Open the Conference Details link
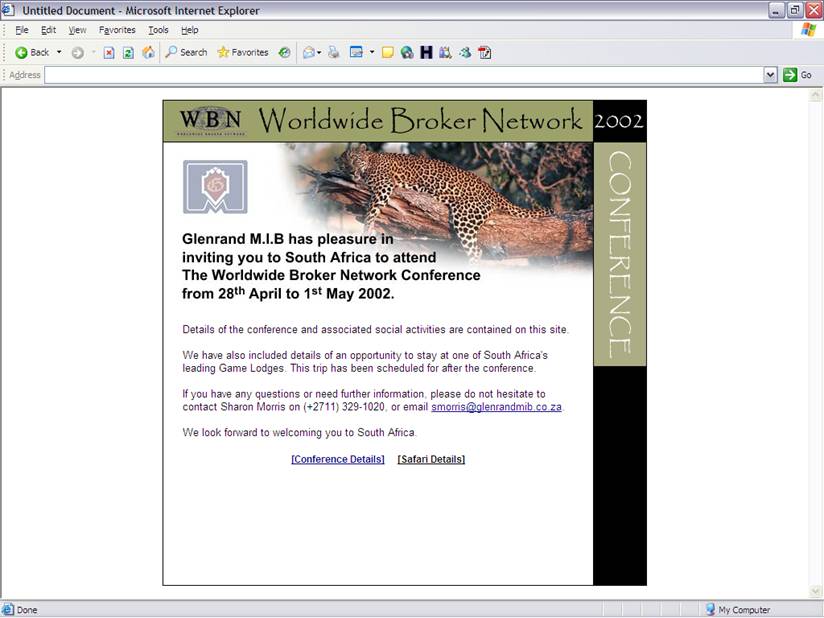The height and width of the screenshot is (618, 824). pyautogui.click(x=338, y=459)
